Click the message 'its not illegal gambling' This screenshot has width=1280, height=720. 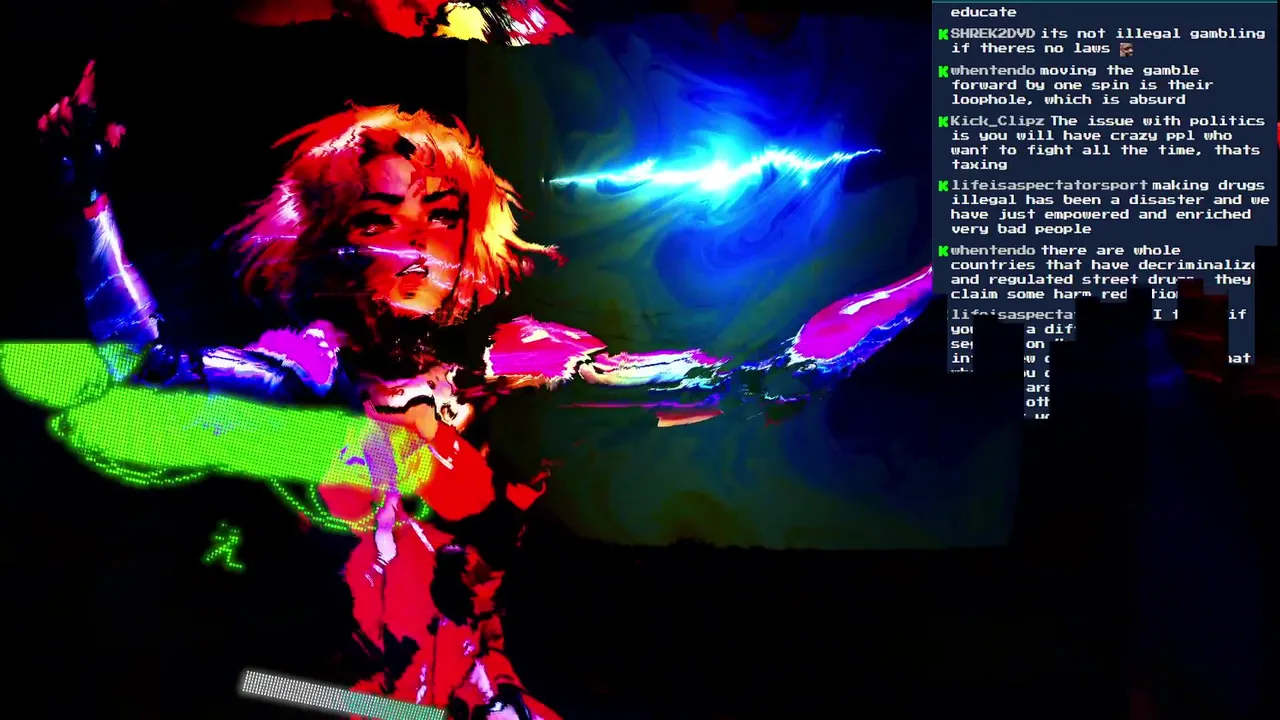[x=1153, y=34]
